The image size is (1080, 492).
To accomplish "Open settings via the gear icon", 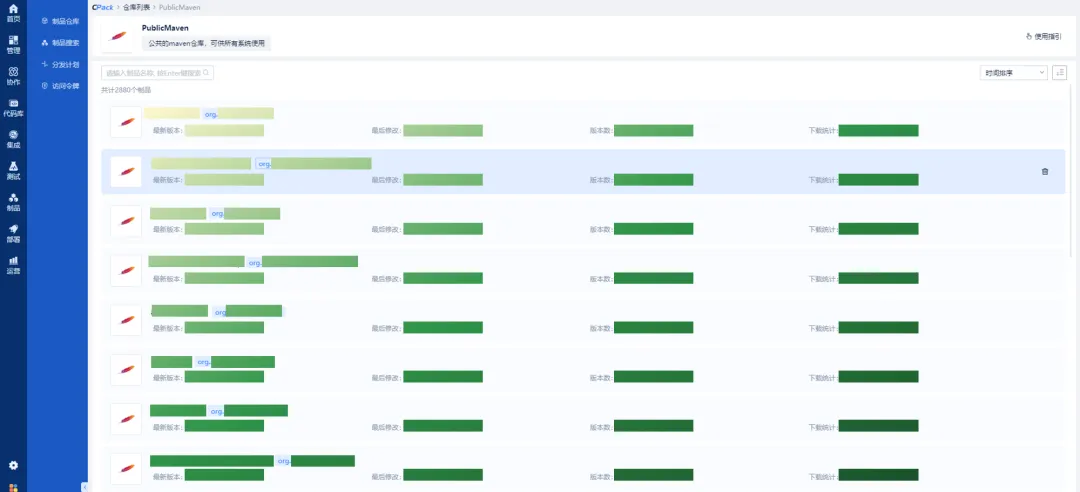I will click(x=13, y=465).
